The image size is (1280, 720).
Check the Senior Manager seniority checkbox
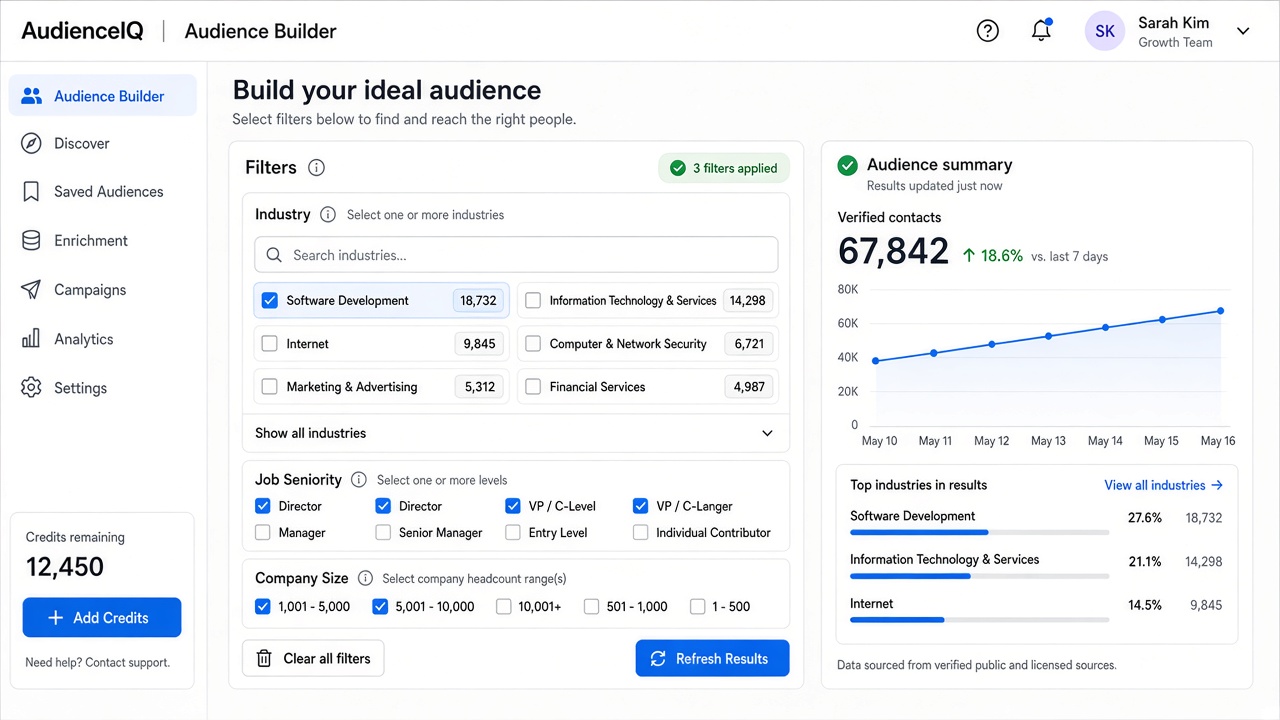(x=383, y=533)
